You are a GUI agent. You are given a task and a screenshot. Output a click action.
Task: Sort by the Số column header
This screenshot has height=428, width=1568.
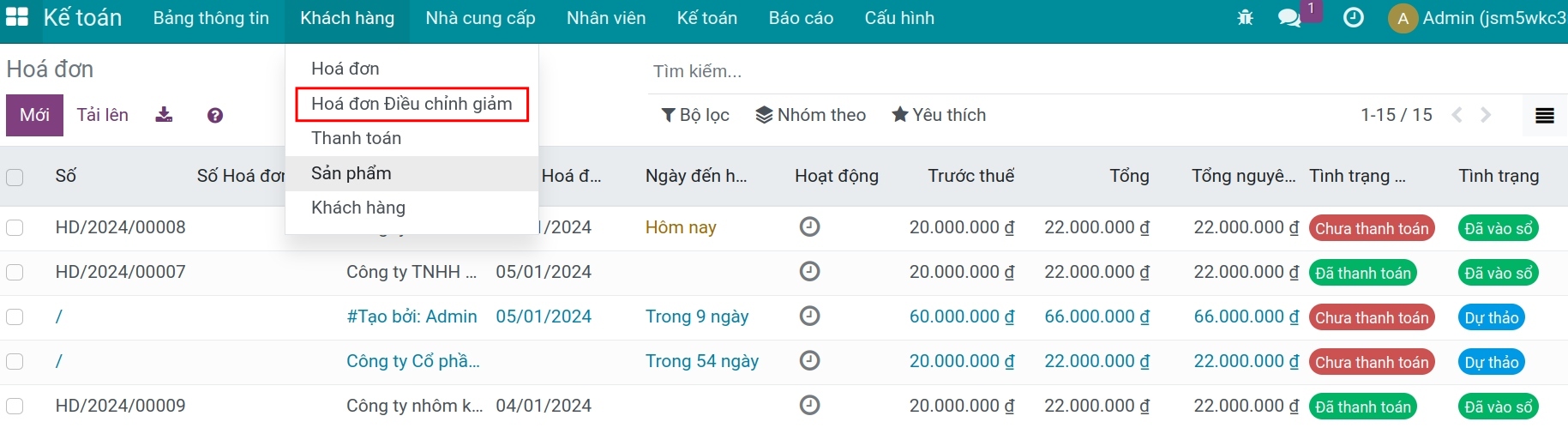pos(66,176)
